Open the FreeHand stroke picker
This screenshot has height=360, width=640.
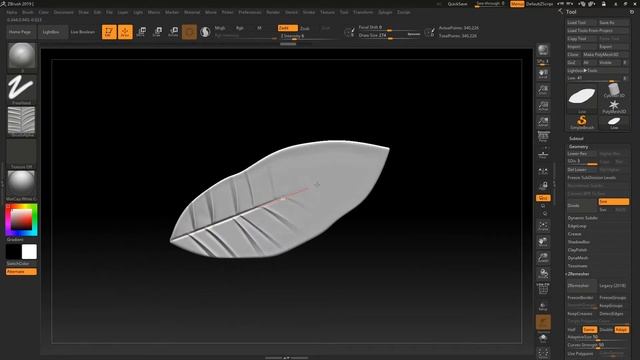[x=22, y=89]
